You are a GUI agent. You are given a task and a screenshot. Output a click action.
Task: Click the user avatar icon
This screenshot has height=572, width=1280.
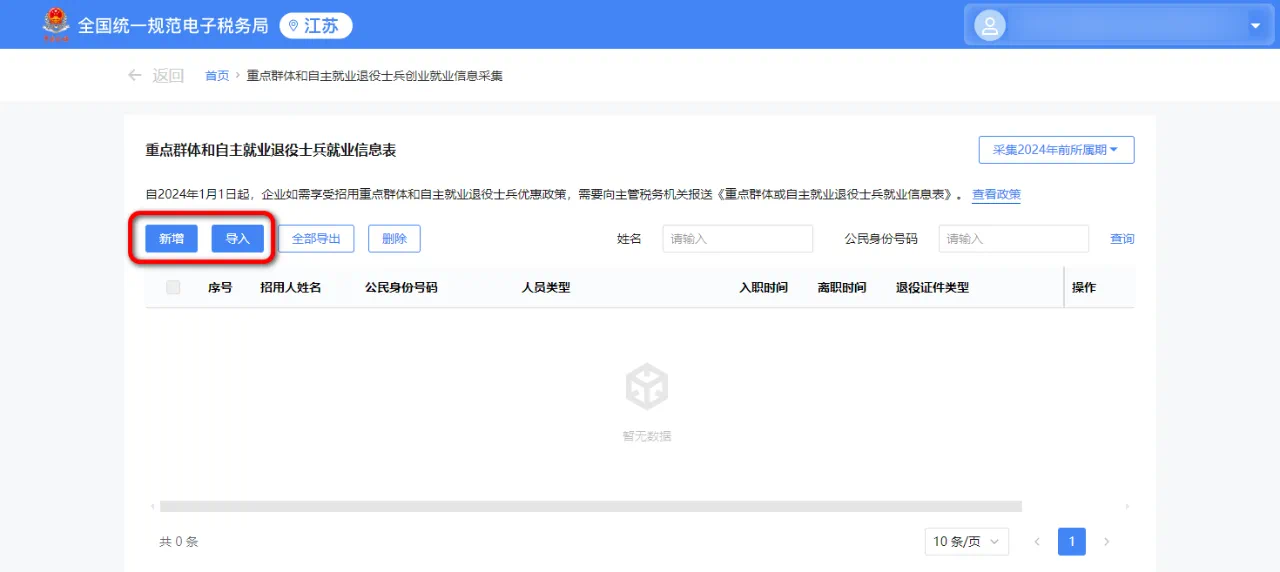pyautogui.click(x=989, y=26)
